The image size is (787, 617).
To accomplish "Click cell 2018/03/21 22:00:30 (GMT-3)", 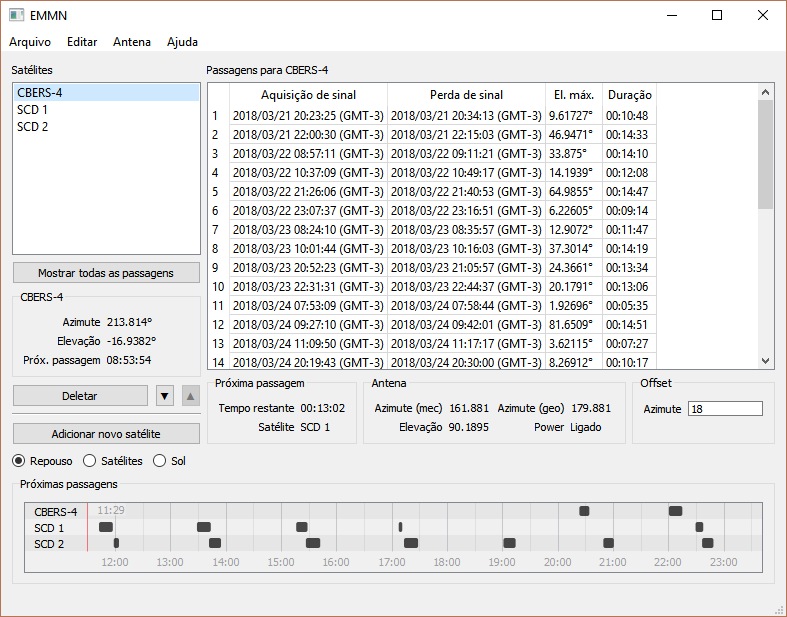I will click(308, 135).
